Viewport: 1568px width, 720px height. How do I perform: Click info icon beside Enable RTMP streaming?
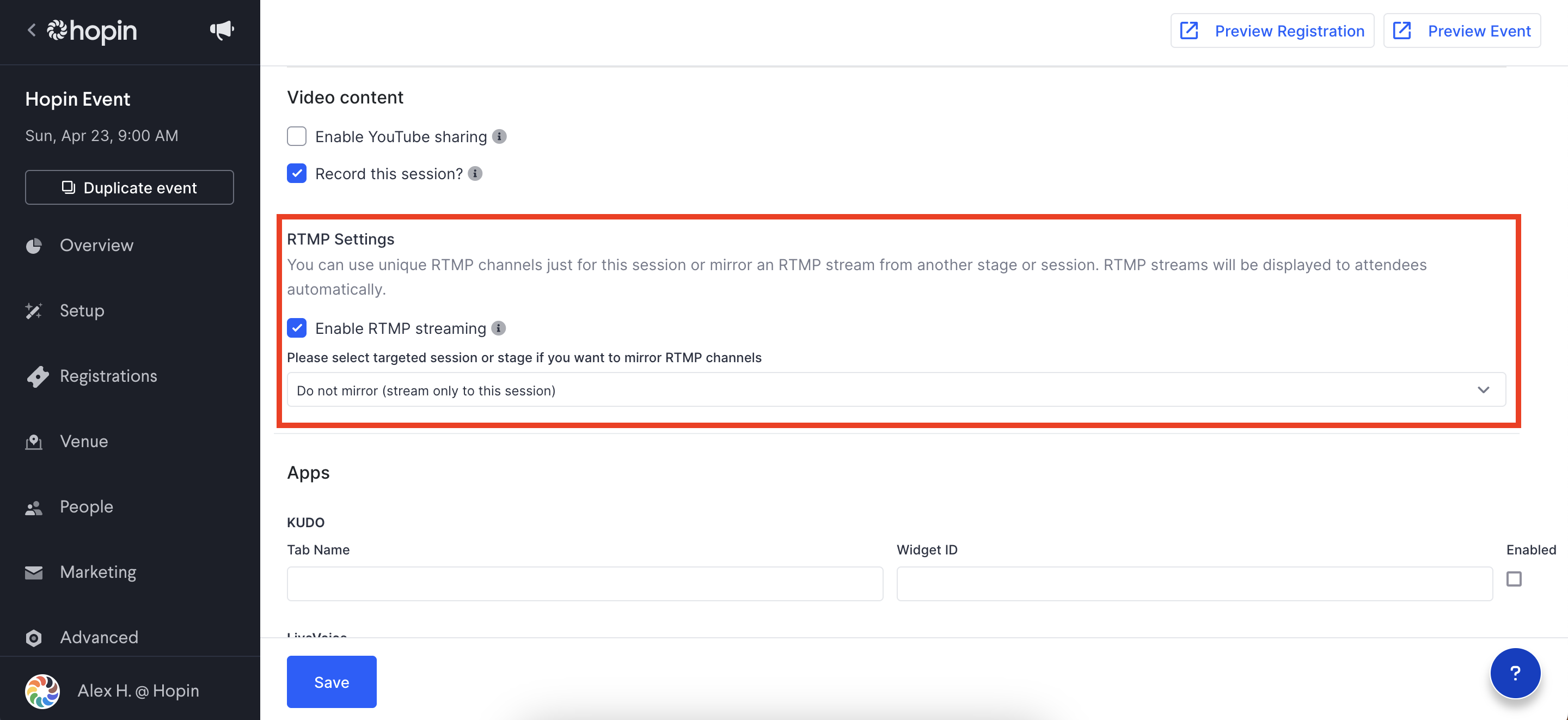click(x=499, y=328)
